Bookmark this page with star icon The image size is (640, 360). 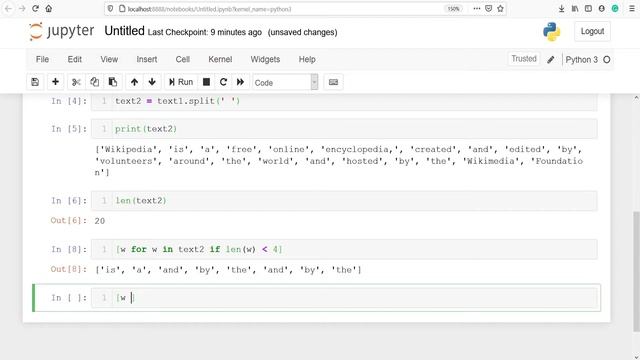(x=500, y=9)
